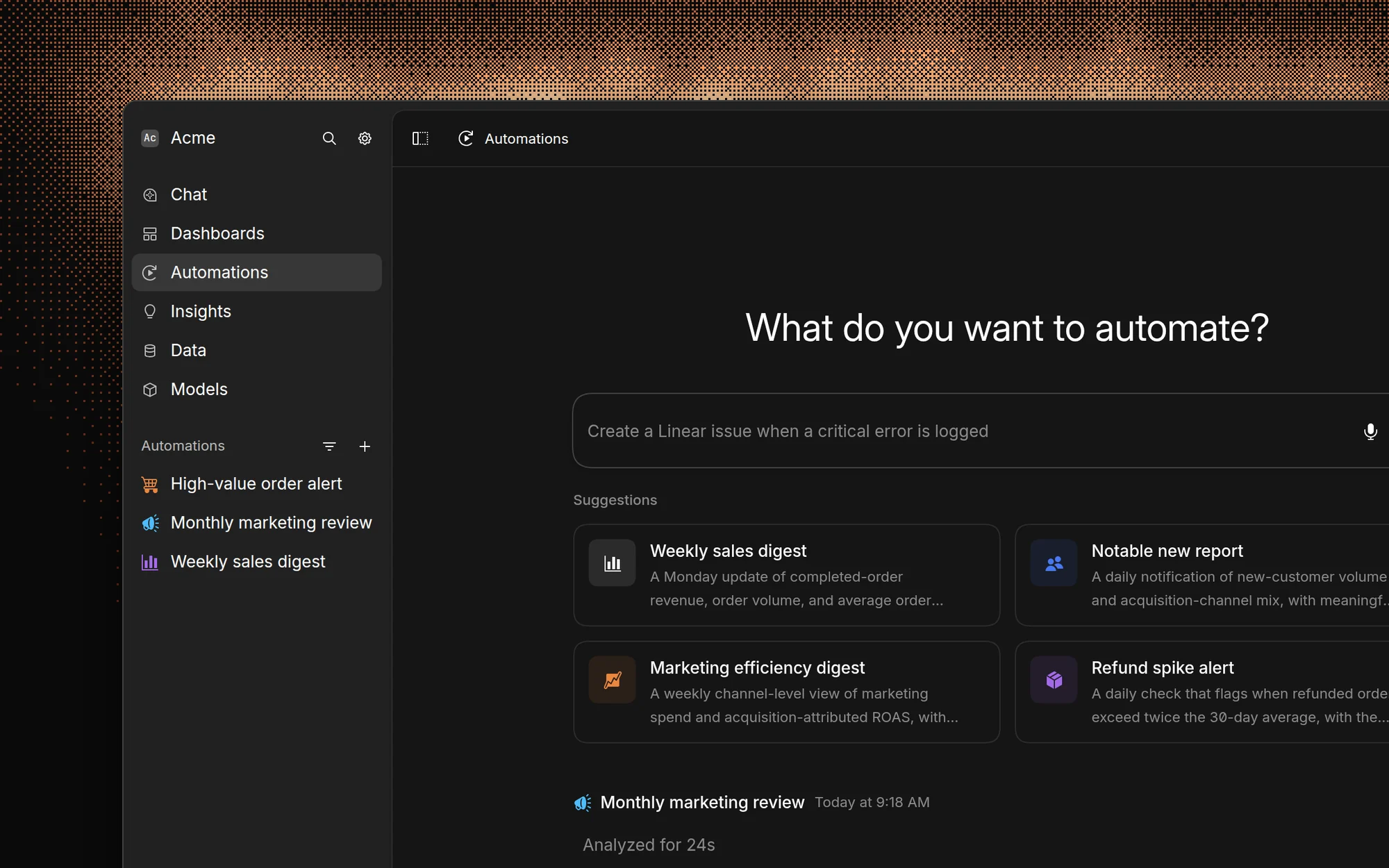Click the people icon on the Notable new report card
Image resolution: width=1389 pixels, height=868 pixels.
[1054, 563]
